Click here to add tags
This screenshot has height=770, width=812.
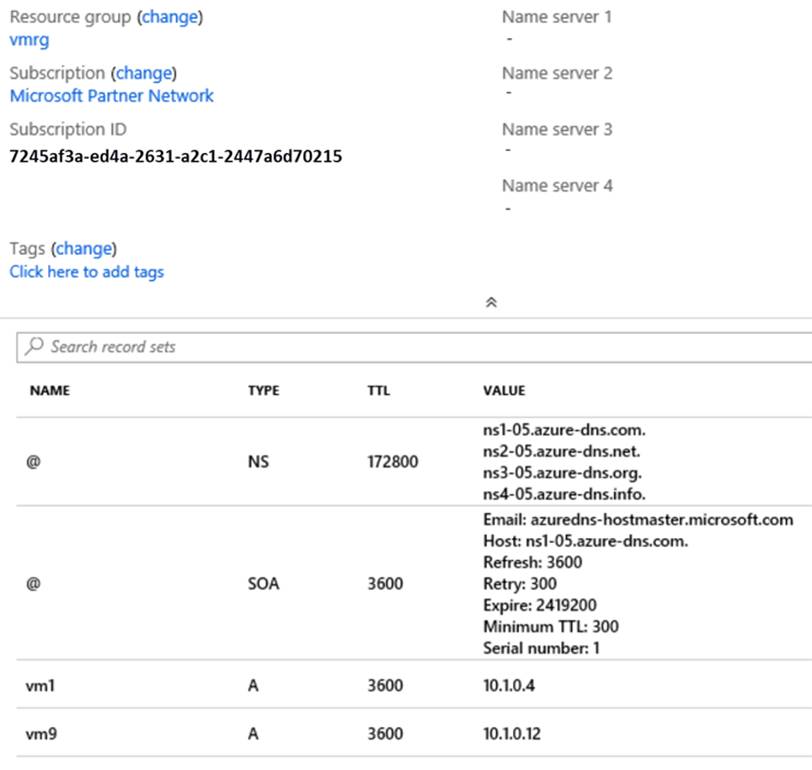tap(87, 272)
